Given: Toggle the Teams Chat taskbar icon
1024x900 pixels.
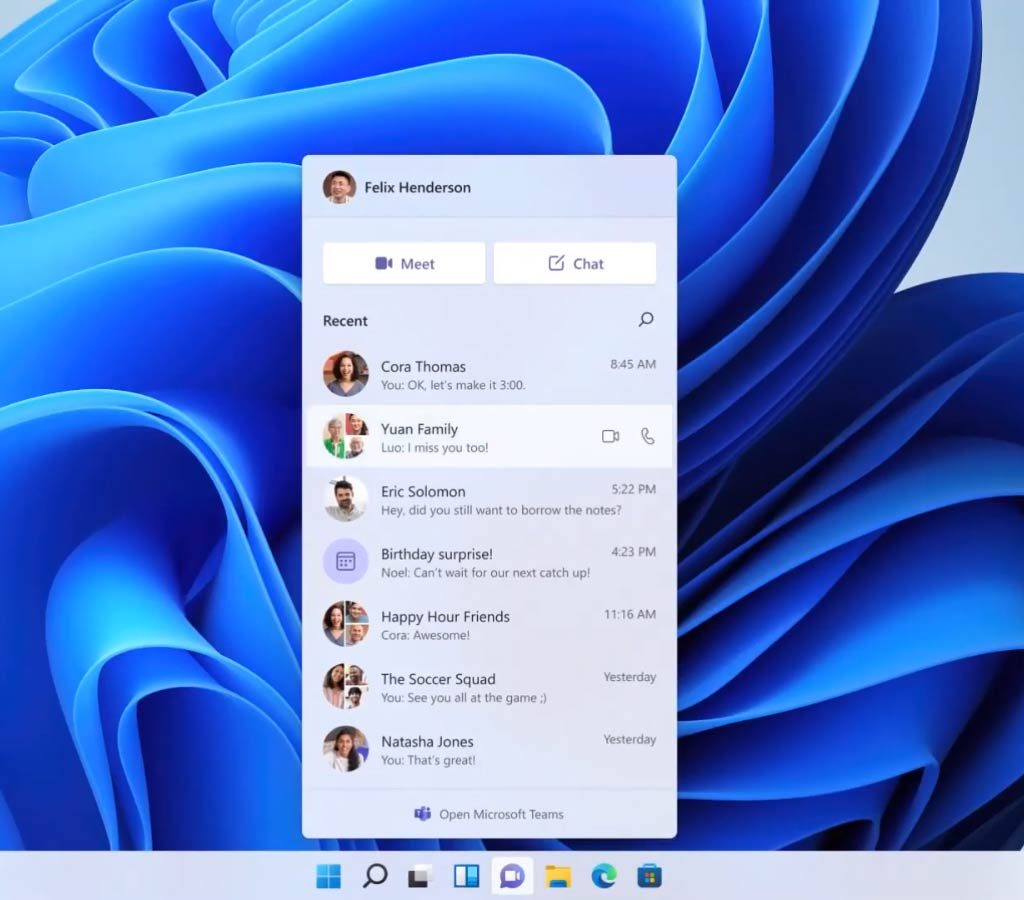Looking at the screenshot, I should pos(512,876).
